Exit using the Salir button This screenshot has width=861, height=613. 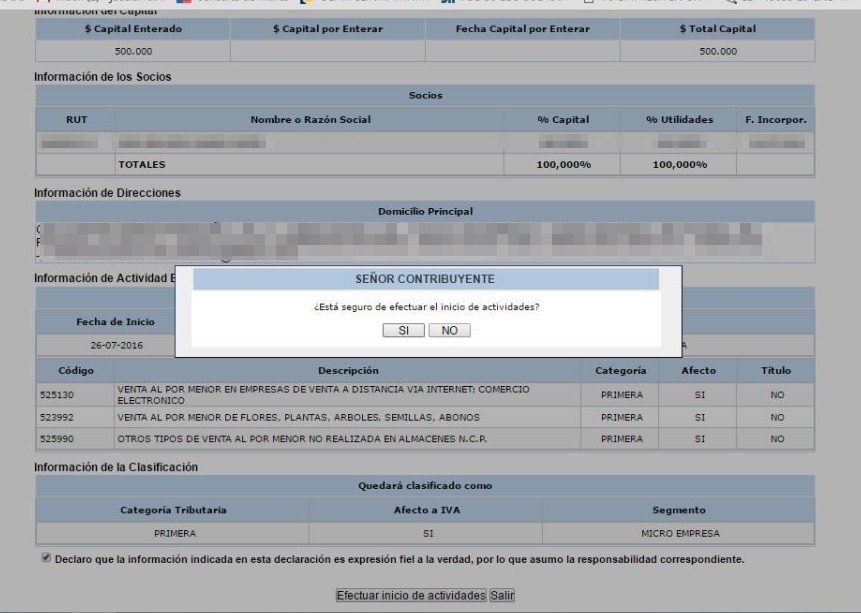pos(502,595)
